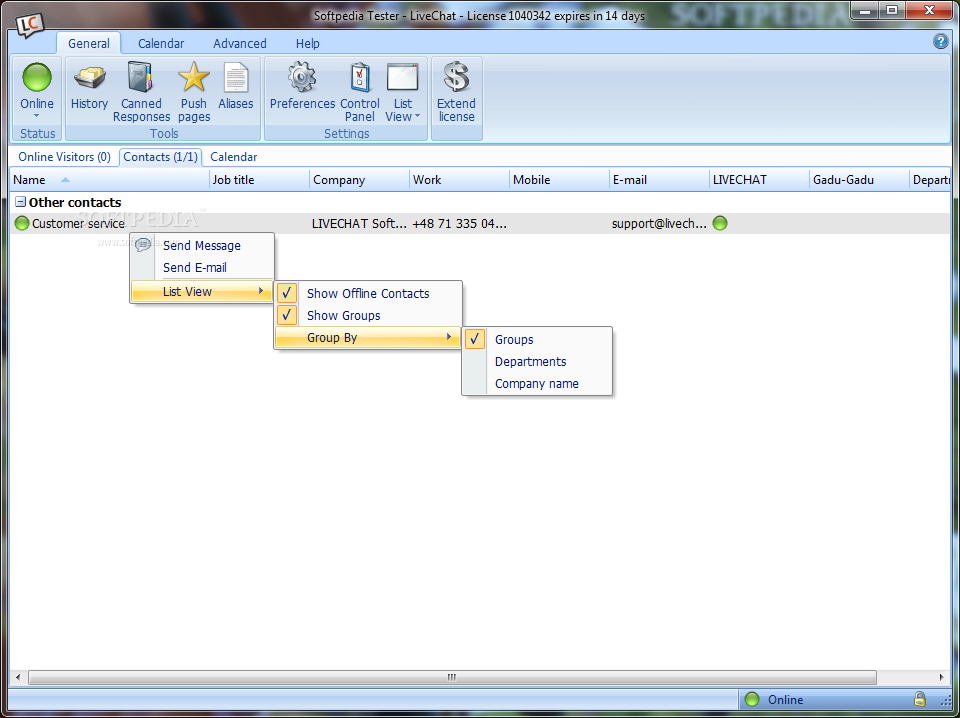Image resolution: width=960 pixels, height=718 pixels.
Task: Open the Online status dropdown arrow
Action: tap(37, 116)
